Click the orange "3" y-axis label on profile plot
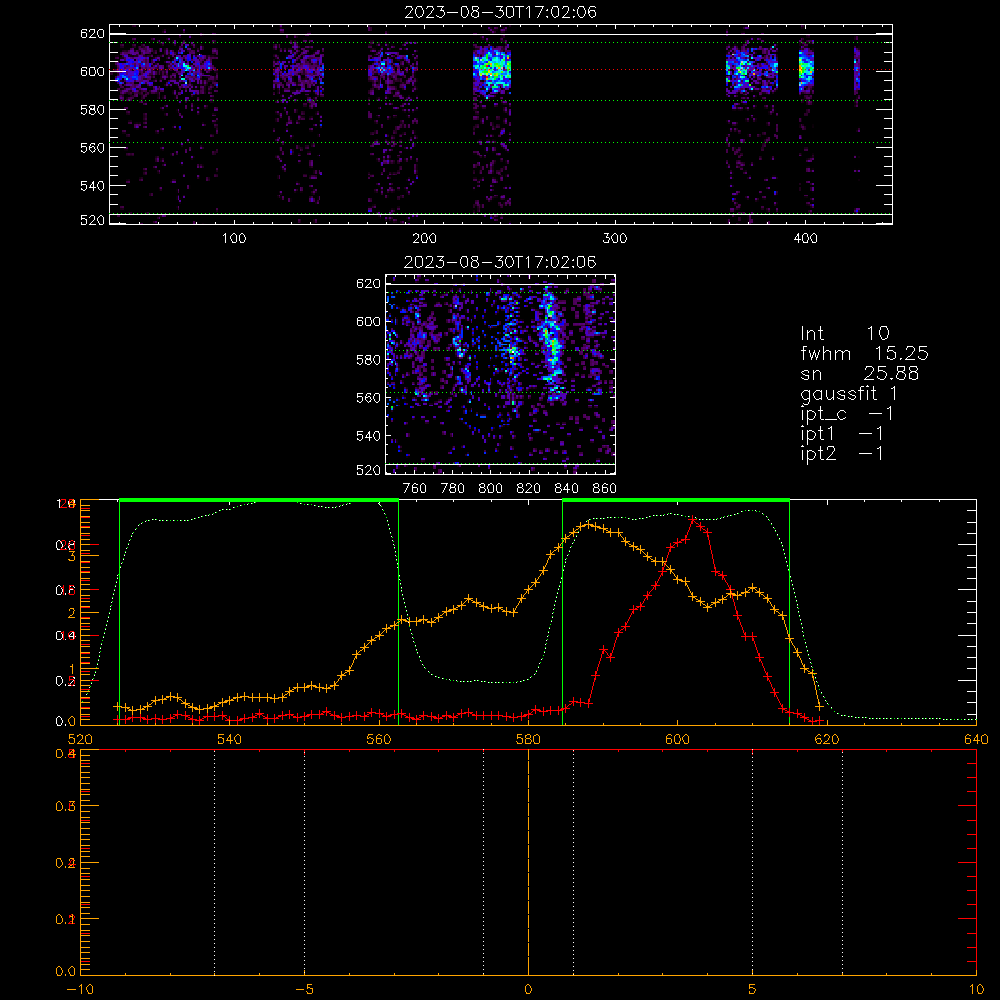Screen dimensions: 1000x1000 tap(71, 556)
